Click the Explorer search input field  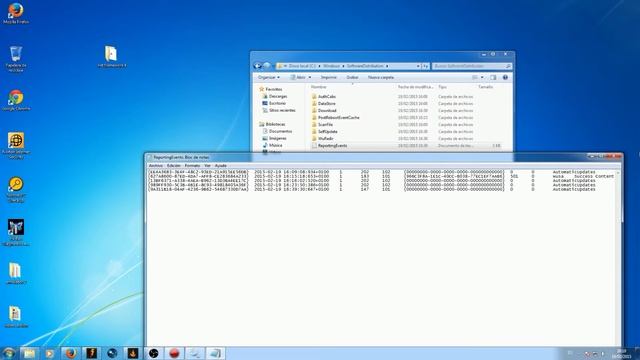tap(471, 66)
